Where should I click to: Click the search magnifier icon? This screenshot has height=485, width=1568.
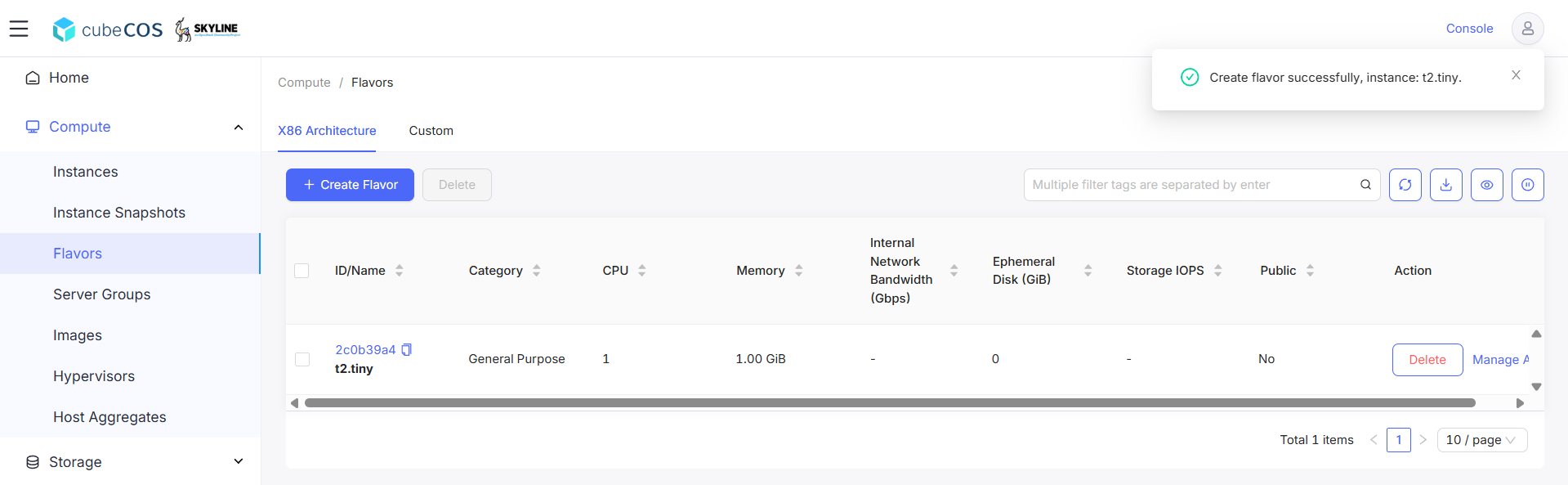[x=1365, y=185]
